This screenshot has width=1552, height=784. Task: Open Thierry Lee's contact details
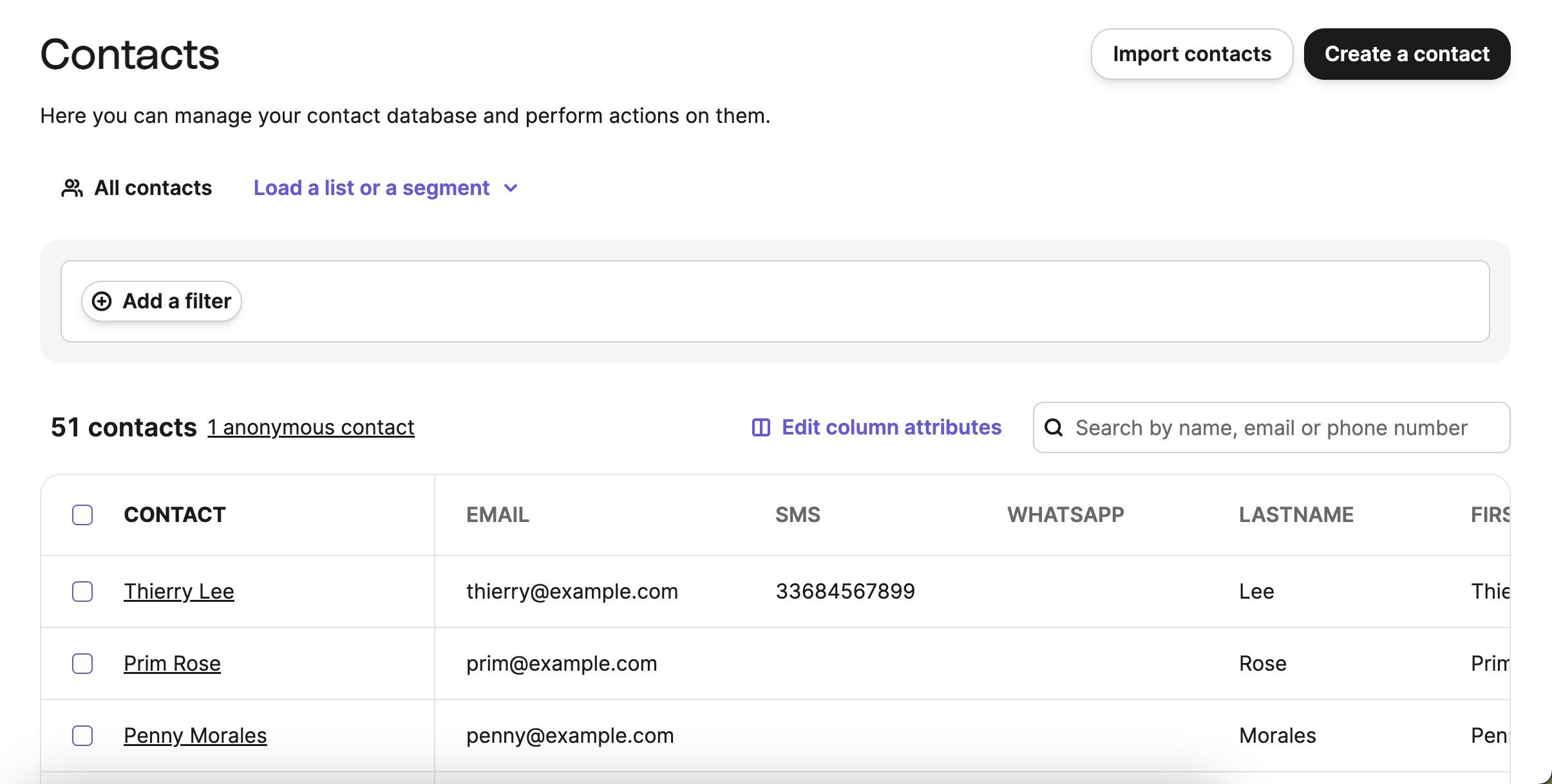click(x=178, y=591)
